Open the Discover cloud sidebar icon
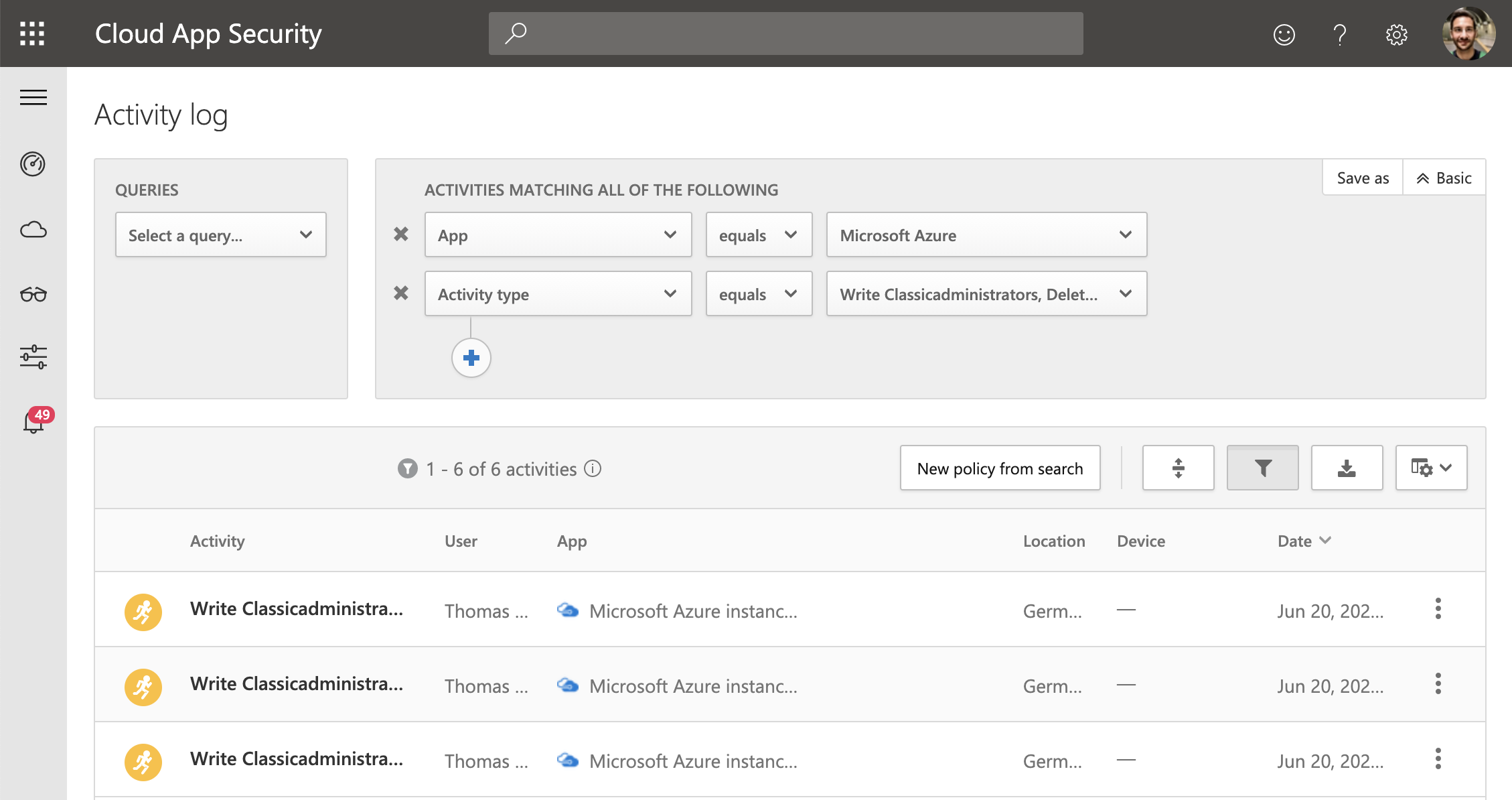The width and height of the screenshot is (1512, 800). pos(33,230)
